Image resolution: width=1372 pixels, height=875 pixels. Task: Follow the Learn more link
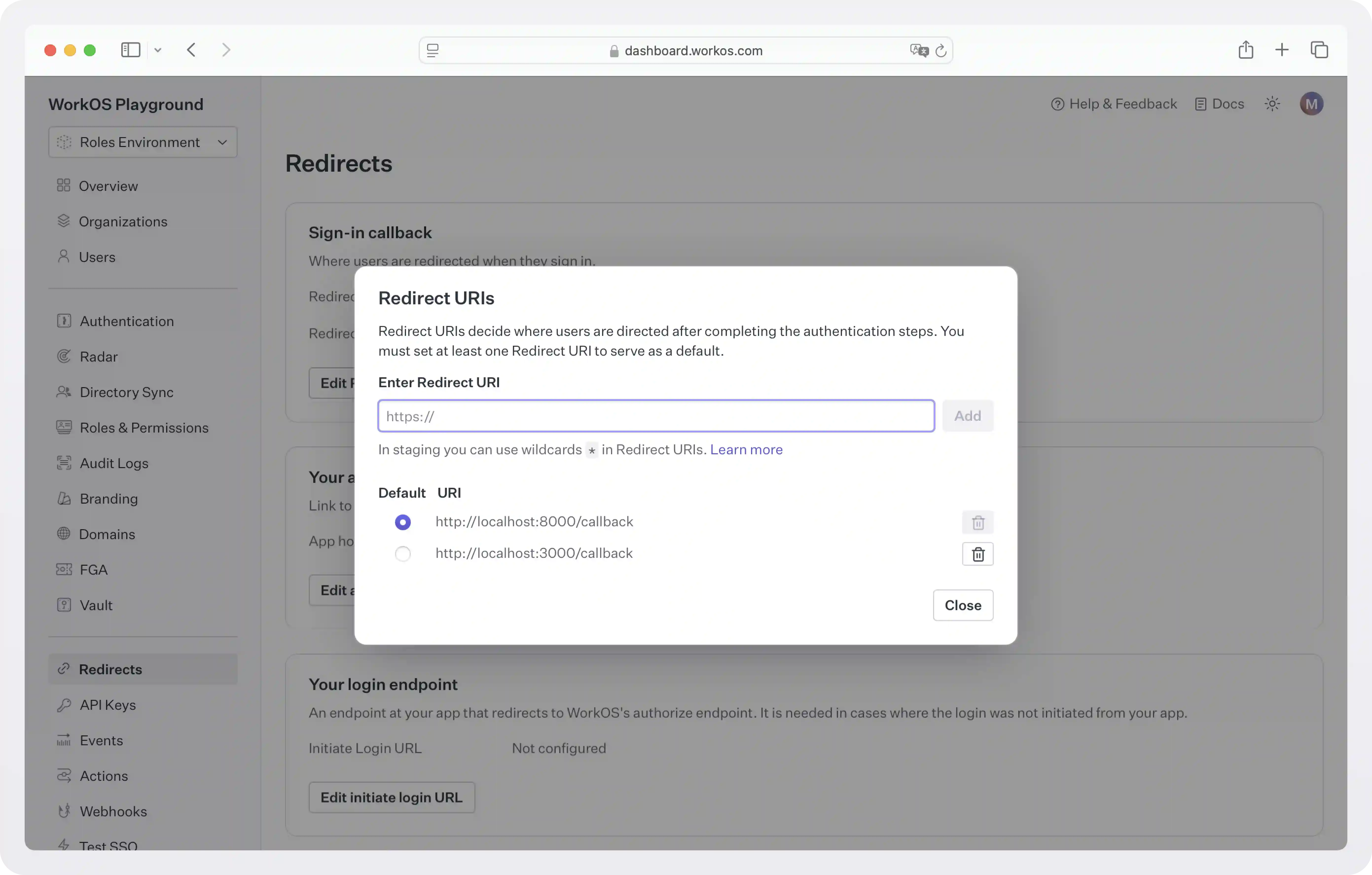746,450
